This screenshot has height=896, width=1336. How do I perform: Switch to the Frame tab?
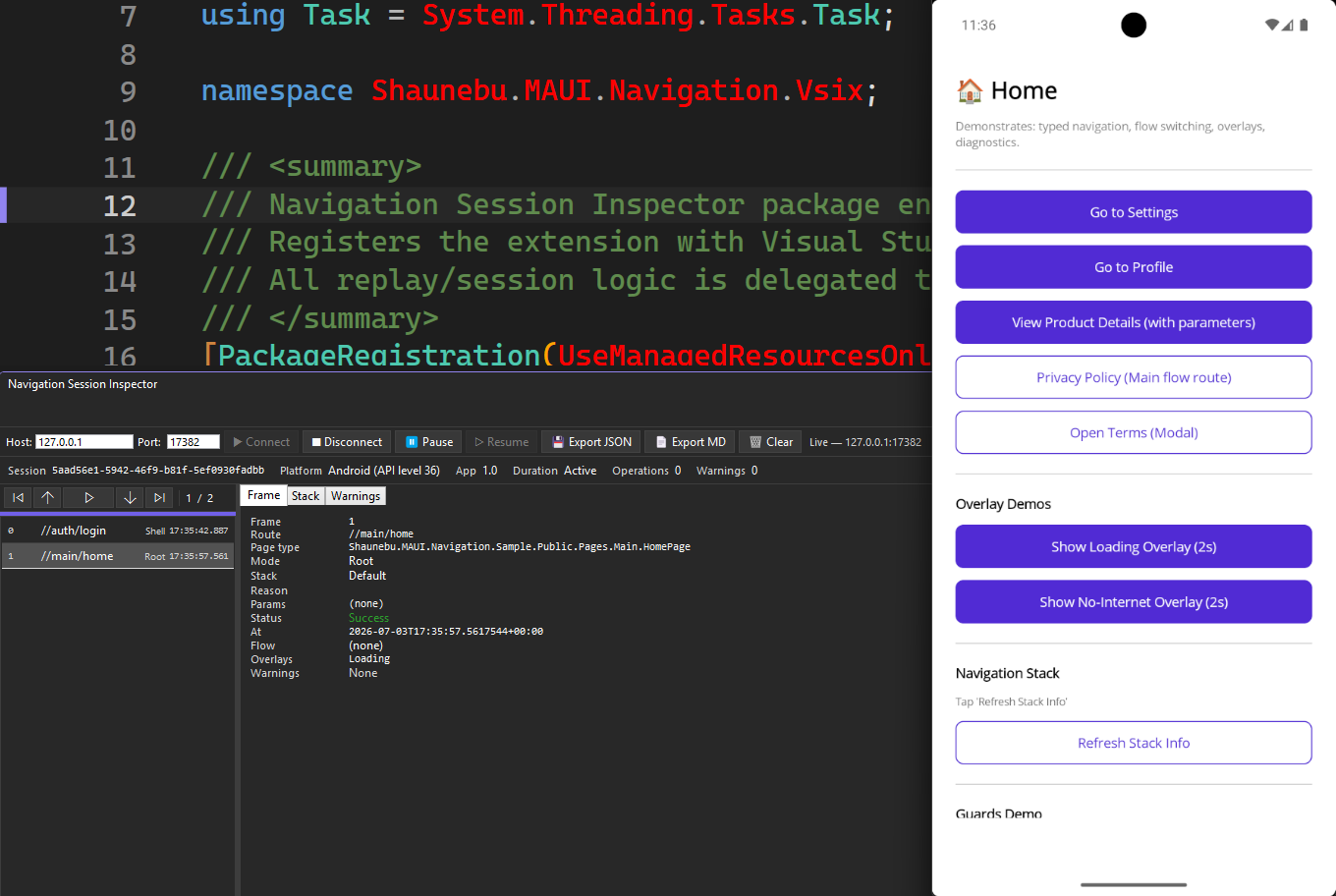pyautogui.click(x=263, y=495)
